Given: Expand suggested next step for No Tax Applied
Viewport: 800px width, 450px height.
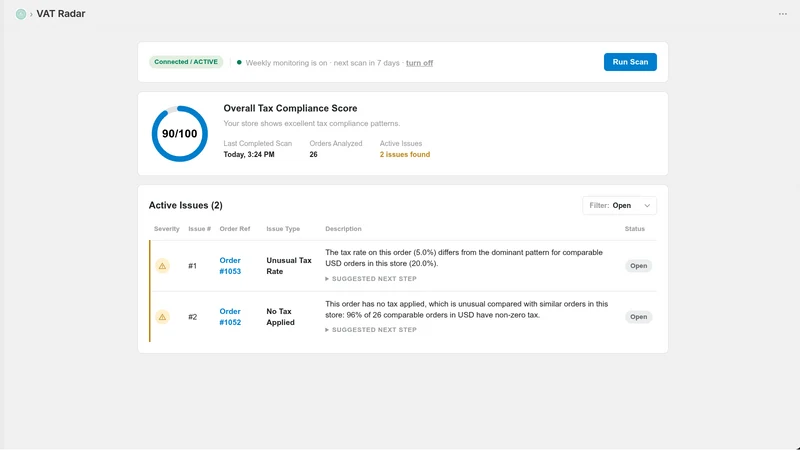Looking at the screenshot, I should tap(371, 330).
